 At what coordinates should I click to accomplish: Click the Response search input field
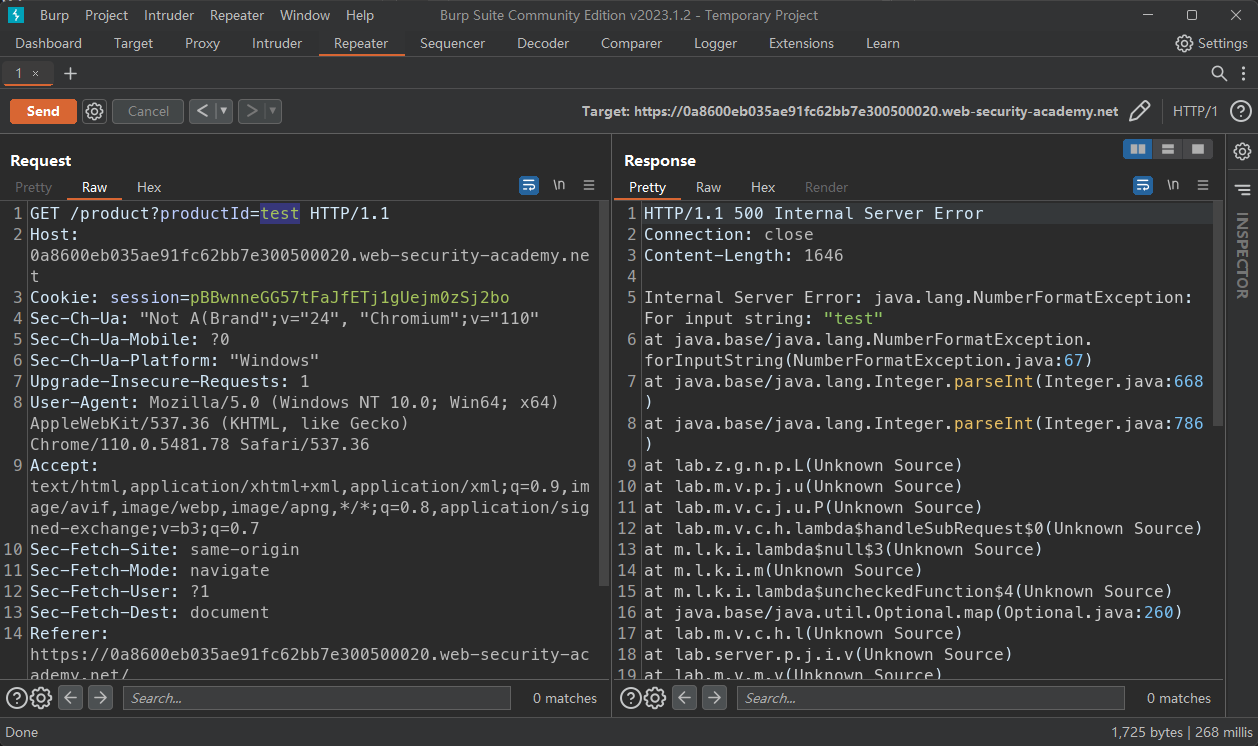931,698
